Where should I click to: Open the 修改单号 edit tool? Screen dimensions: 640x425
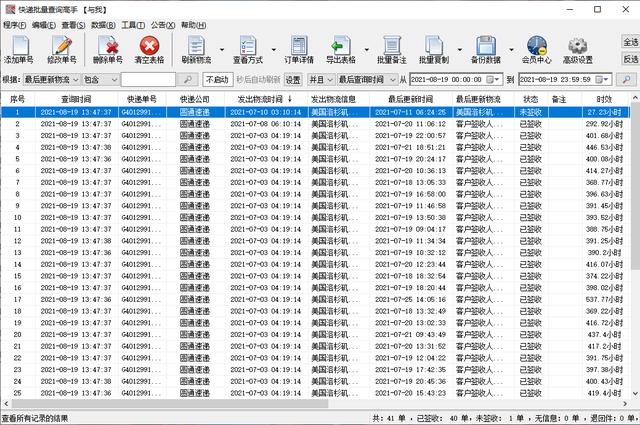pos(62,50)
